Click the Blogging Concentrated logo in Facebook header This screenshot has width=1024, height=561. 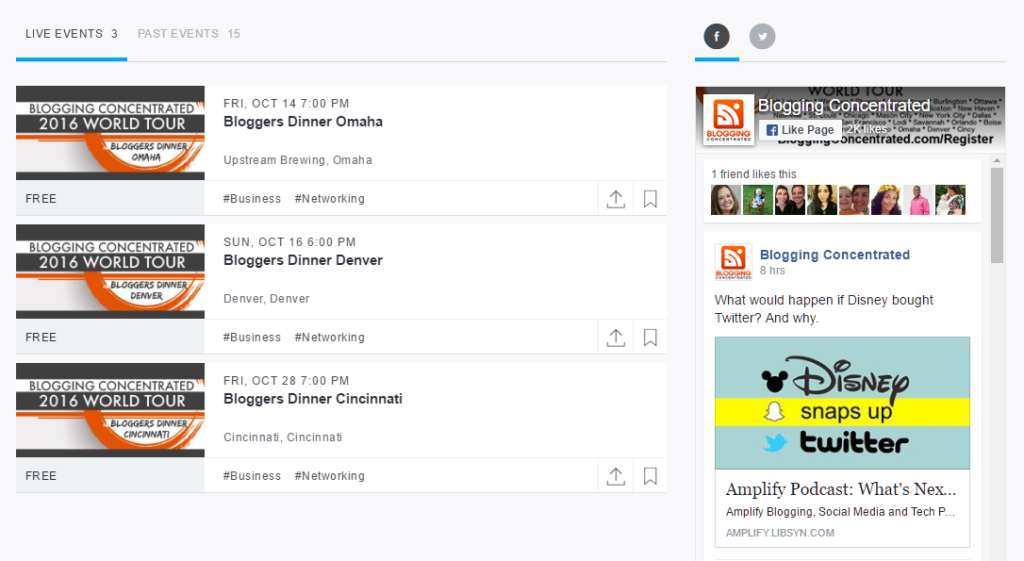click(728, 120)
